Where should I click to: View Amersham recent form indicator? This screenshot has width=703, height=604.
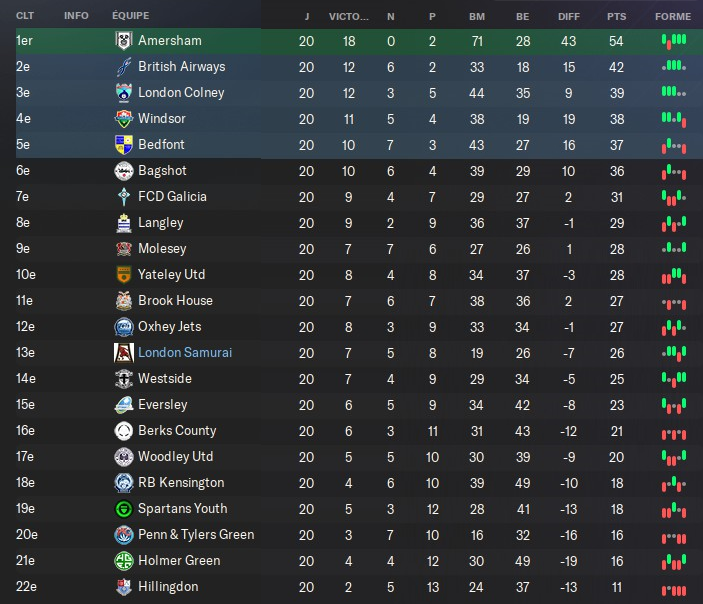673,41
